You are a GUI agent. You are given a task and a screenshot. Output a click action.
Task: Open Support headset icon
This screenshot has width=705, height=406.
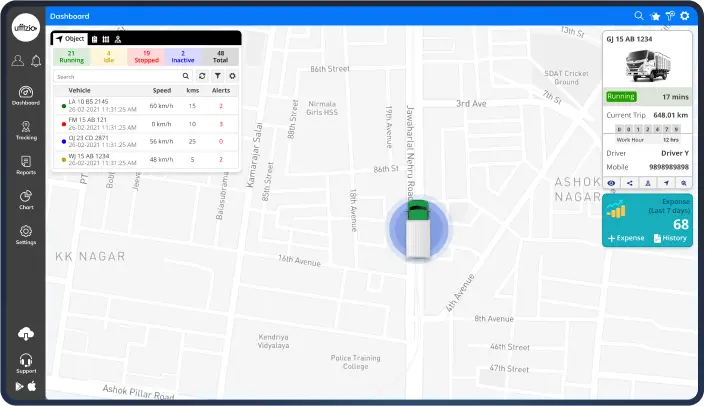tap(26, 362)
